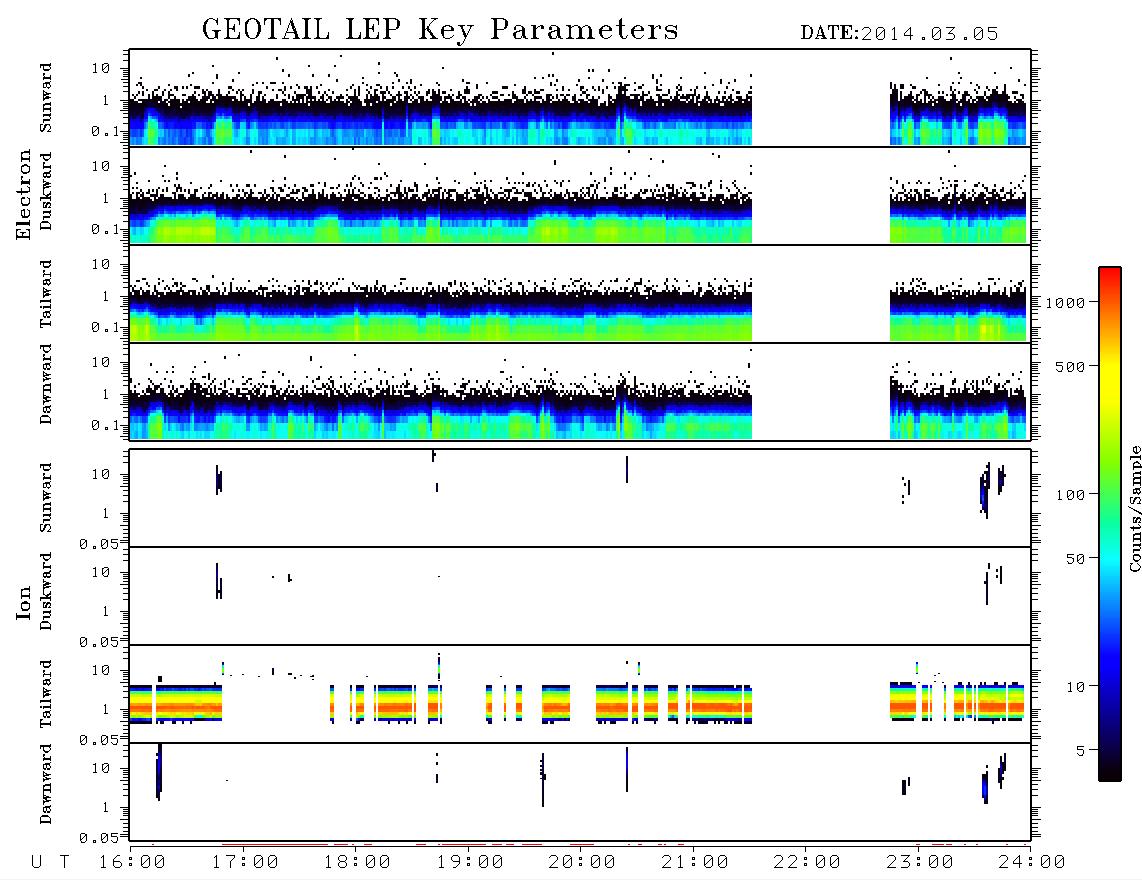Click the Electron Sunward spectrogram panel
This screenshot has height=880, width=1142.
click(580, 98)
